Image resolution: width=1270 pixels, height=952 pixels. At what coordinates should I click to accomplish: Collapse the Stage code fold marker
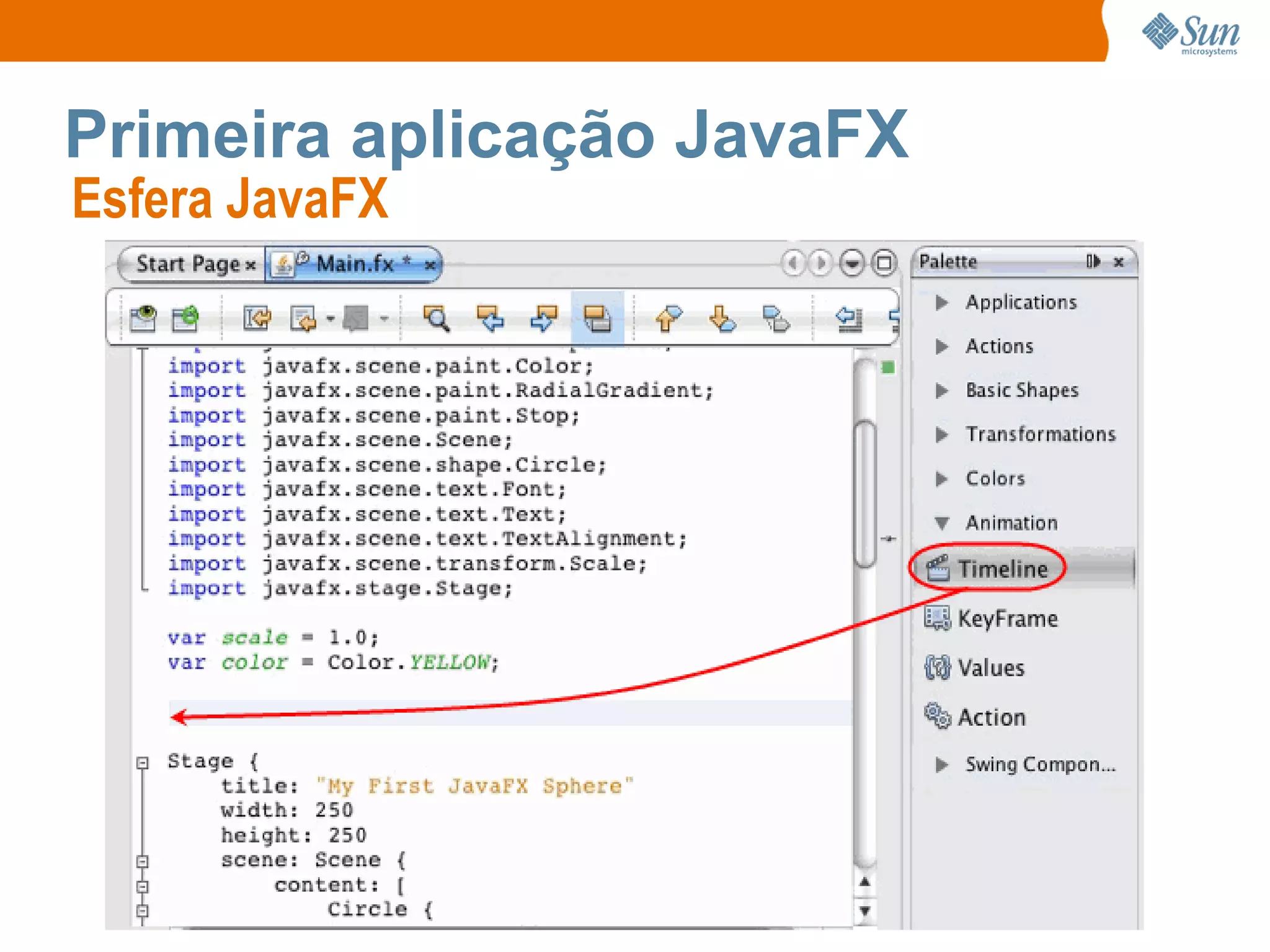click(x=143, y=762)
